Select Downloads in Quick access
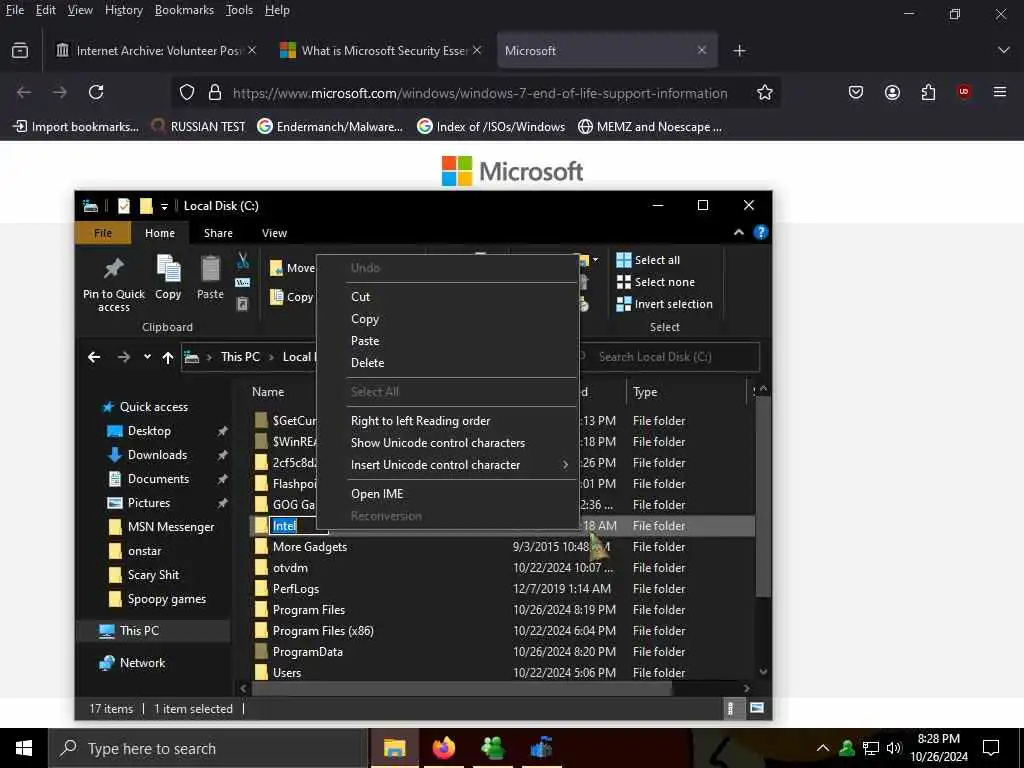 click(x=157, y=455)
